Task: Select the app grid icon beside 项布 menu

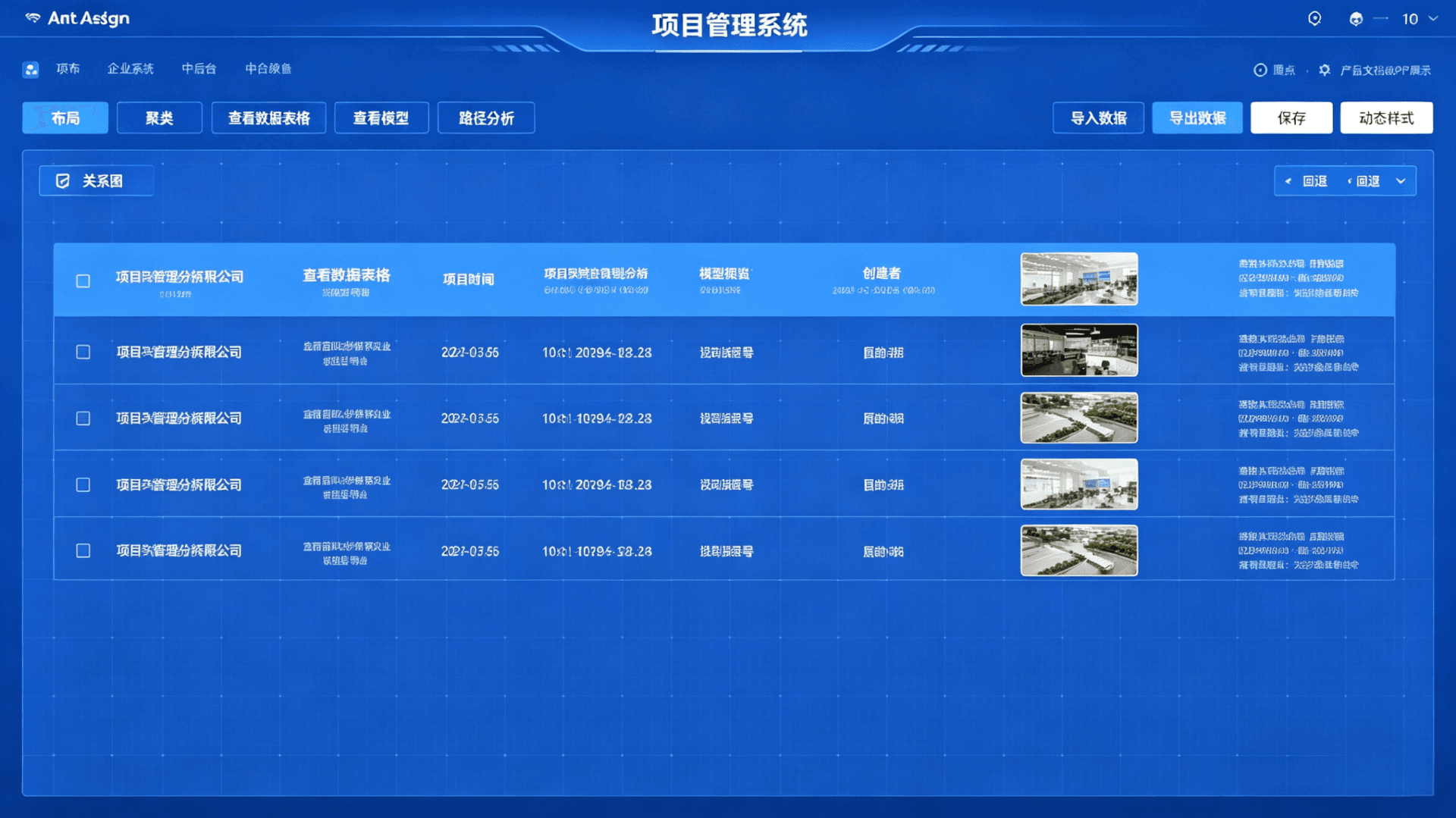Action: pyautogui.click(x=30, y=69)
